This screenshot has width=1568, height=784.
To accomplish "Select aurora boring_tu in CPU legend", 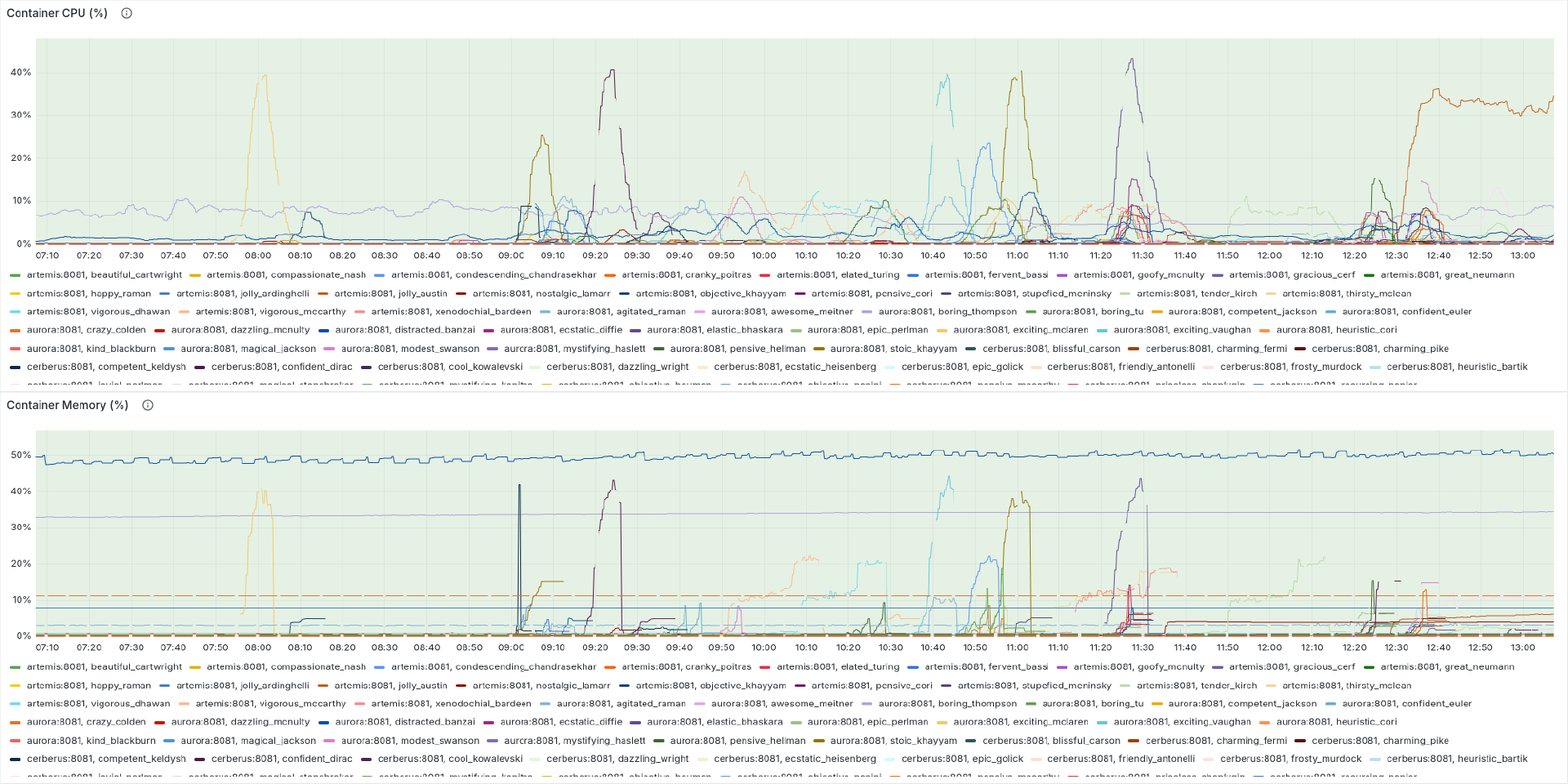I will pyautogui.click(x=1093, y=312).
